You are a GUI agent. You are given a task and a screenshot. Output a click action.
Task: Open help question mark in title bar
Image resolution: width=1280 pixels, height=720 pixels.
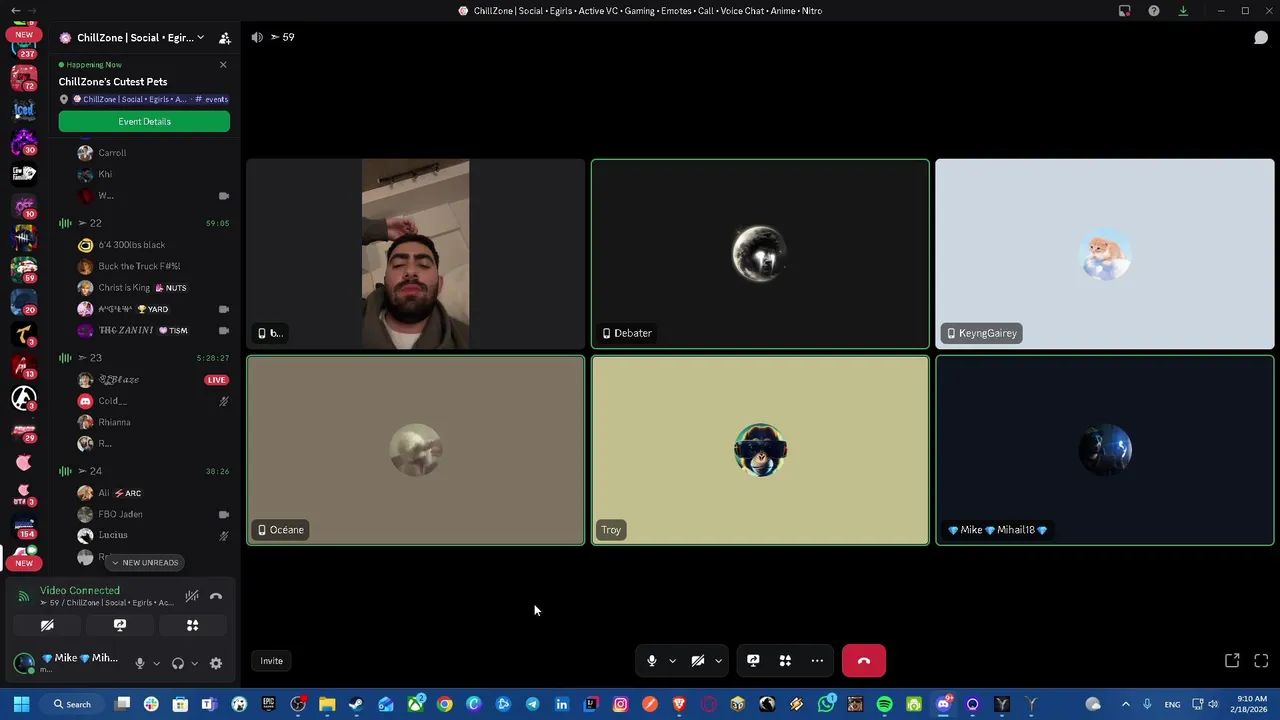coord(1154,11)
